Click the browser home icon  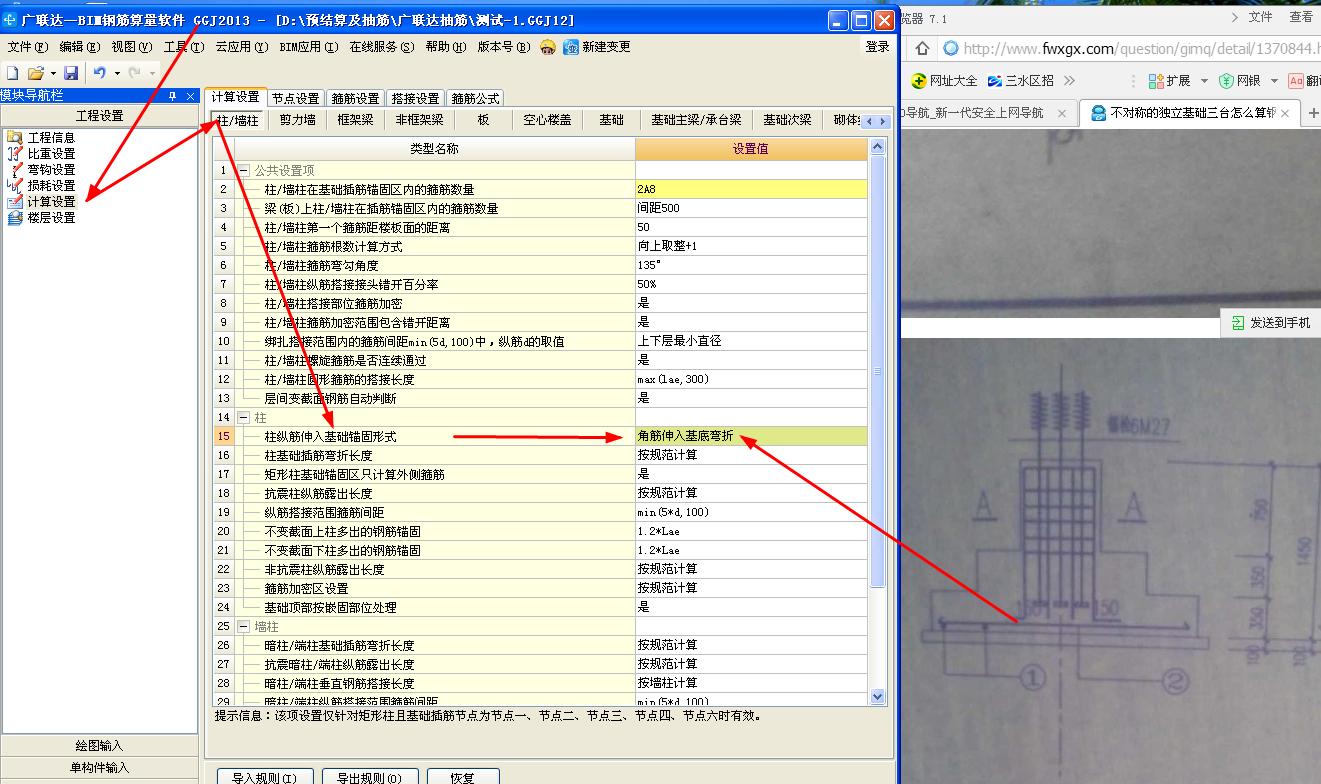(x=922, y=48)
